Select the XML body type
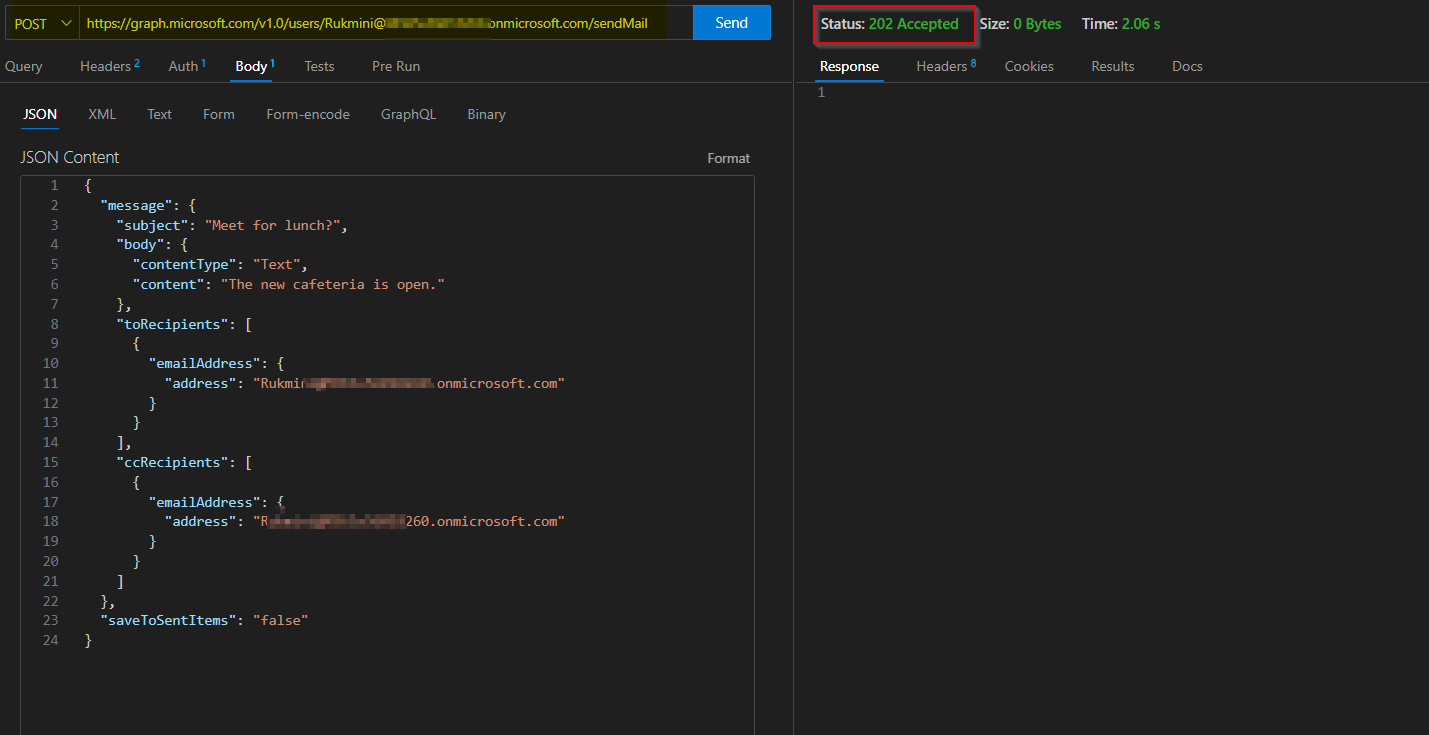This screenshot has height=735, width=1429. point(102,114)
